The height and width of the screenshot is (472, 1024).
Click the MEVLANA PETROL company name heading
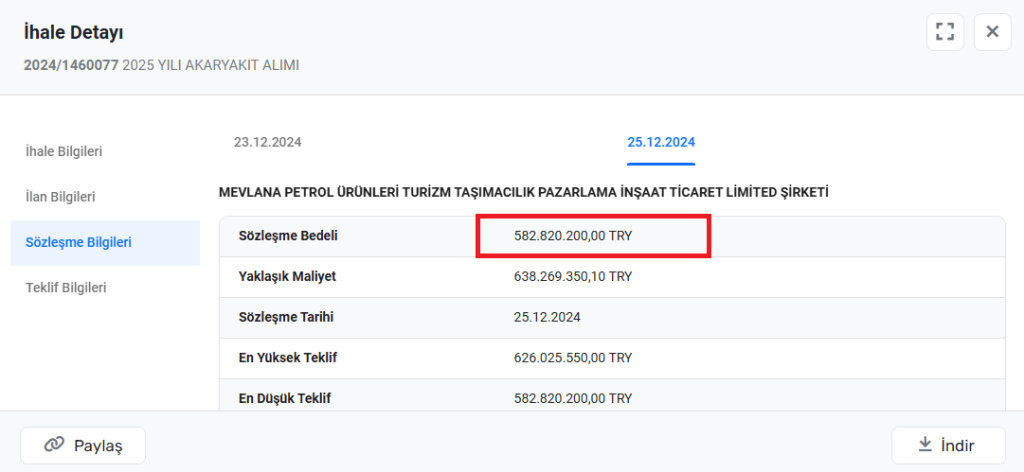click(x=523, y=191)
